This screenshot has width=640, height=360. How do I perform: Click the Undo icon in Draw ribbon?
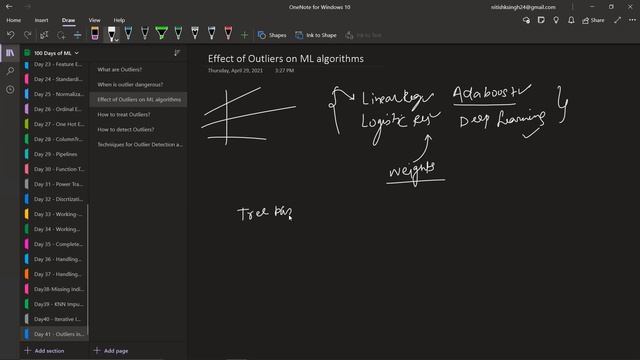click(x=11, y=35)
